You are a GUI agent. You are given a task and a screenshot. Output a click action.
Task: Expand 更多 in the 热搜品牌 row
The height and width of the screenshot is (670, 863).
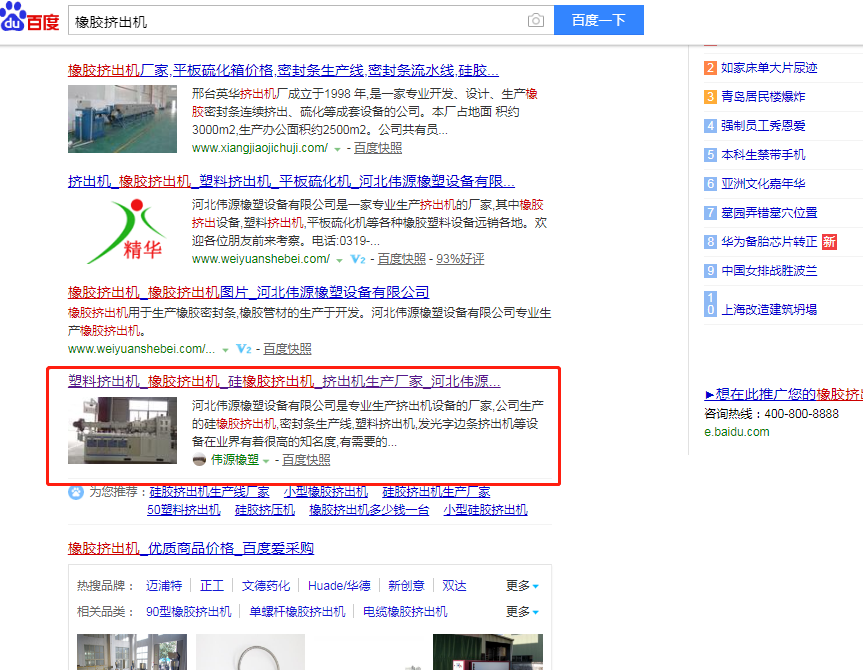(522, 585)
